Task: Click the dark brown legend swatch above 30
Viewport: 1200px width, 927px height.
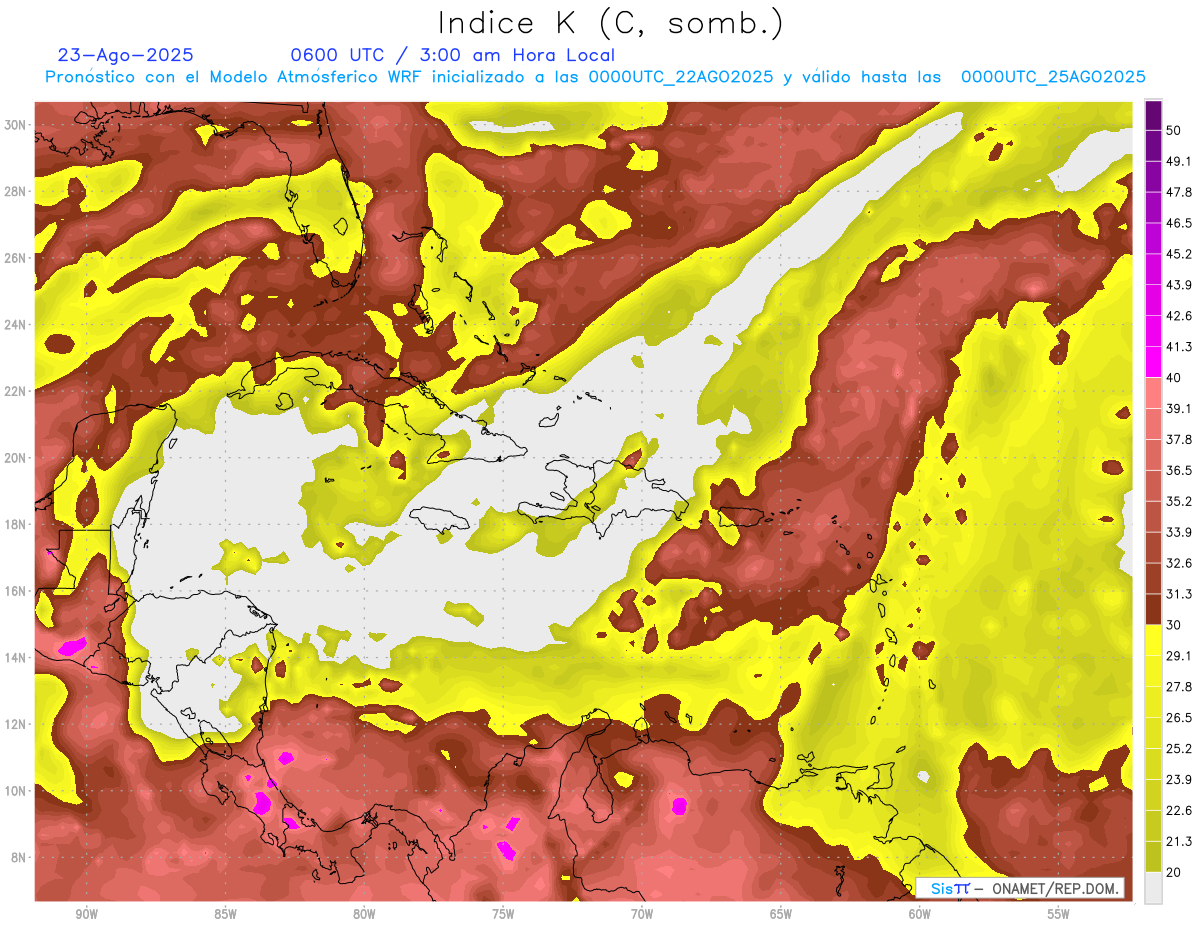Action: pos(1153,610)
